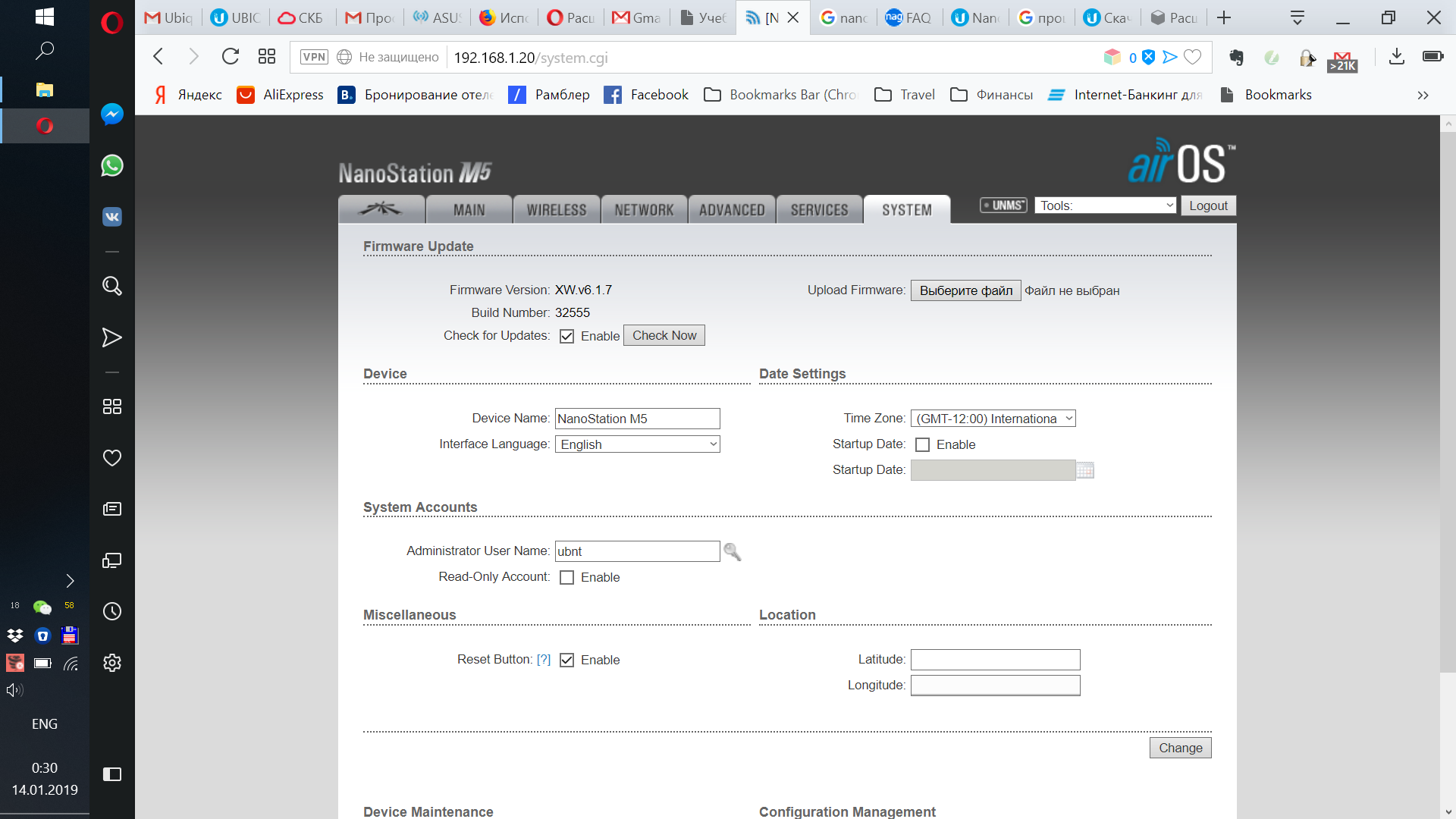The image size is (1456, 819).
Task: Click the Change button
Action: click(x=1180, y=748)
